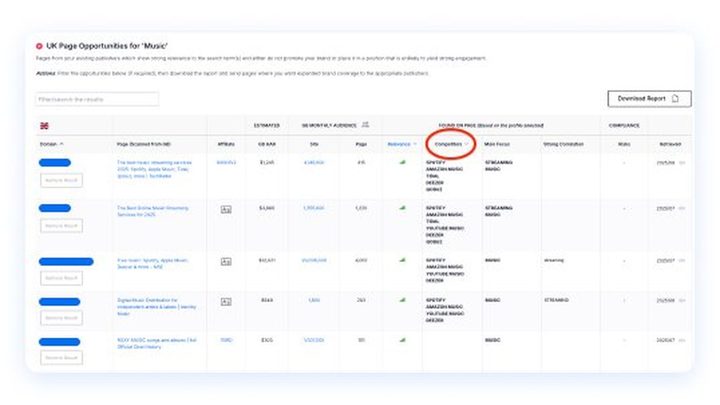Viewport: 720px width, 405px height.
Task: Click the Strong Correlation column header
Action: [x=563, y=144]
